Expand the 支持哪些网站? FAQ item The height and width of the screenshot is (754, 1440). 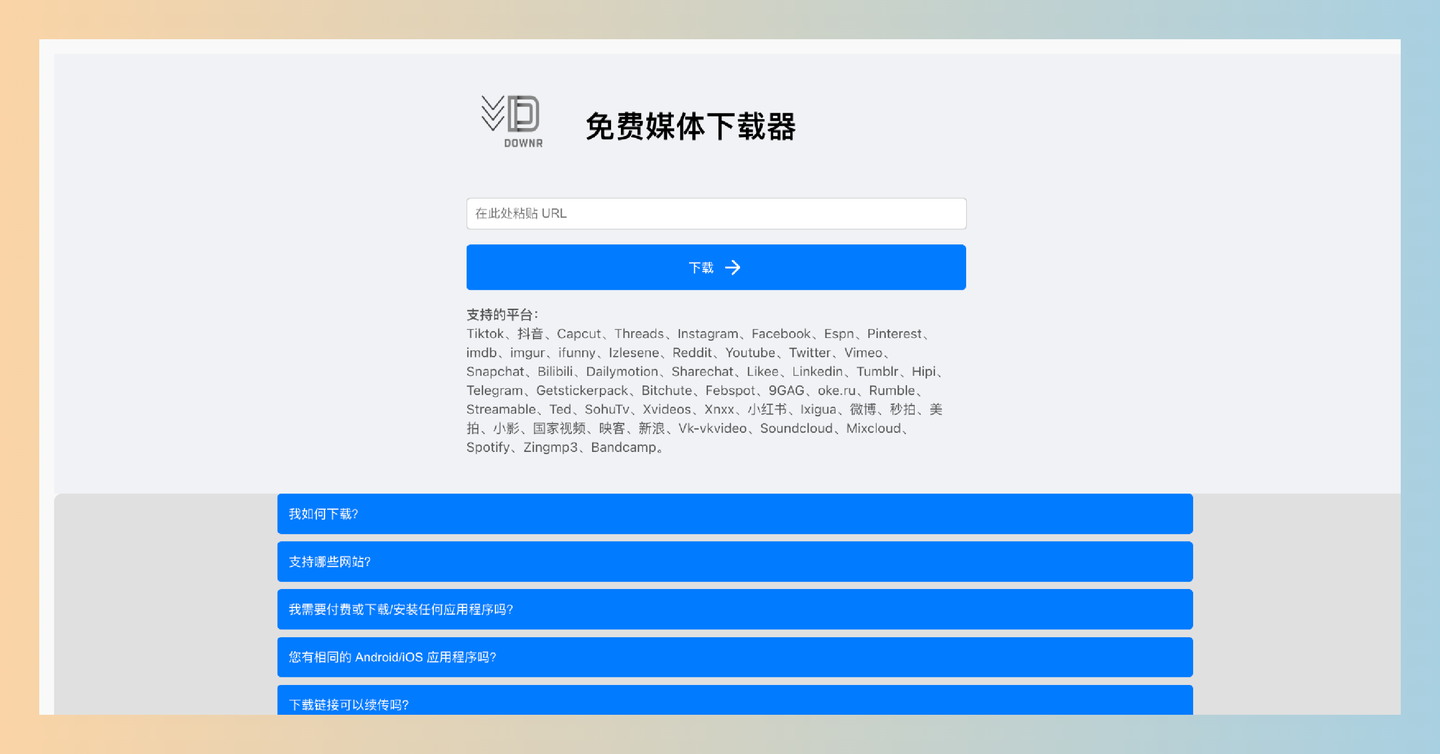(735, 561)
